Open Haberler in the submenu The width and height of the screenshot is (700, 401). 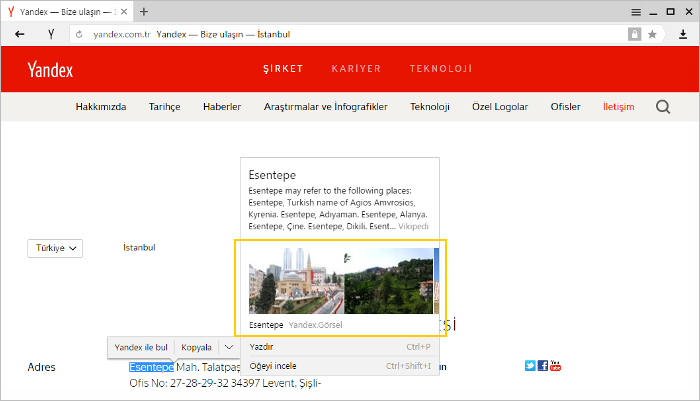222,107
